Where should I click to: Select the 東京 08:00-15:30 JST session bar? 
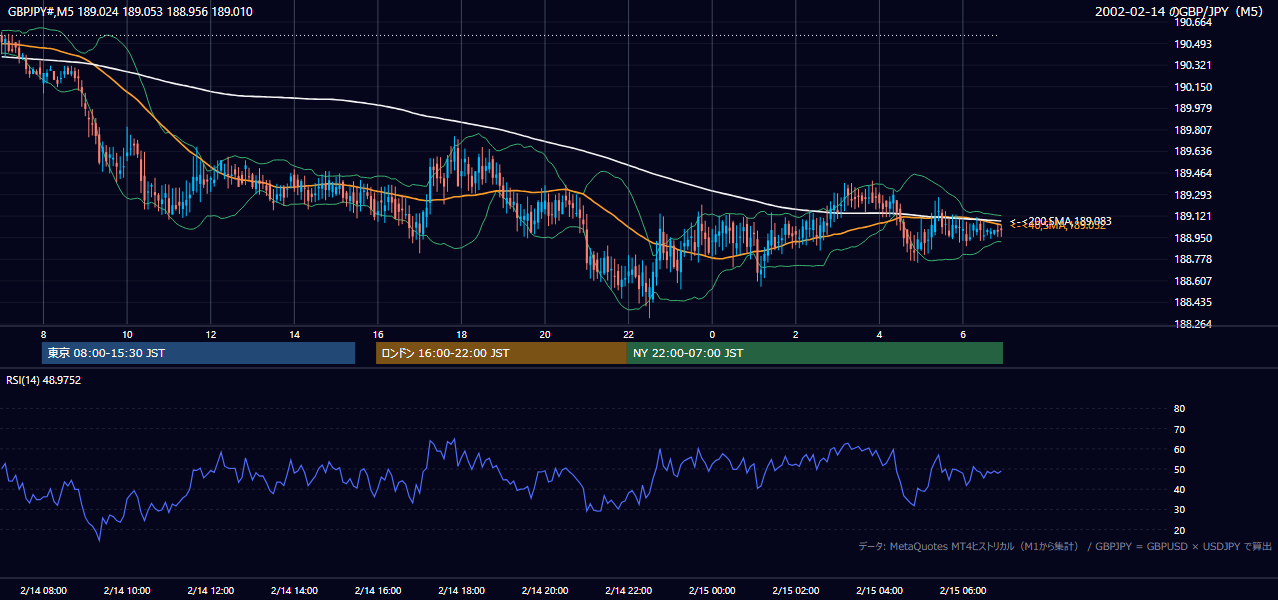tap(199, 353)
